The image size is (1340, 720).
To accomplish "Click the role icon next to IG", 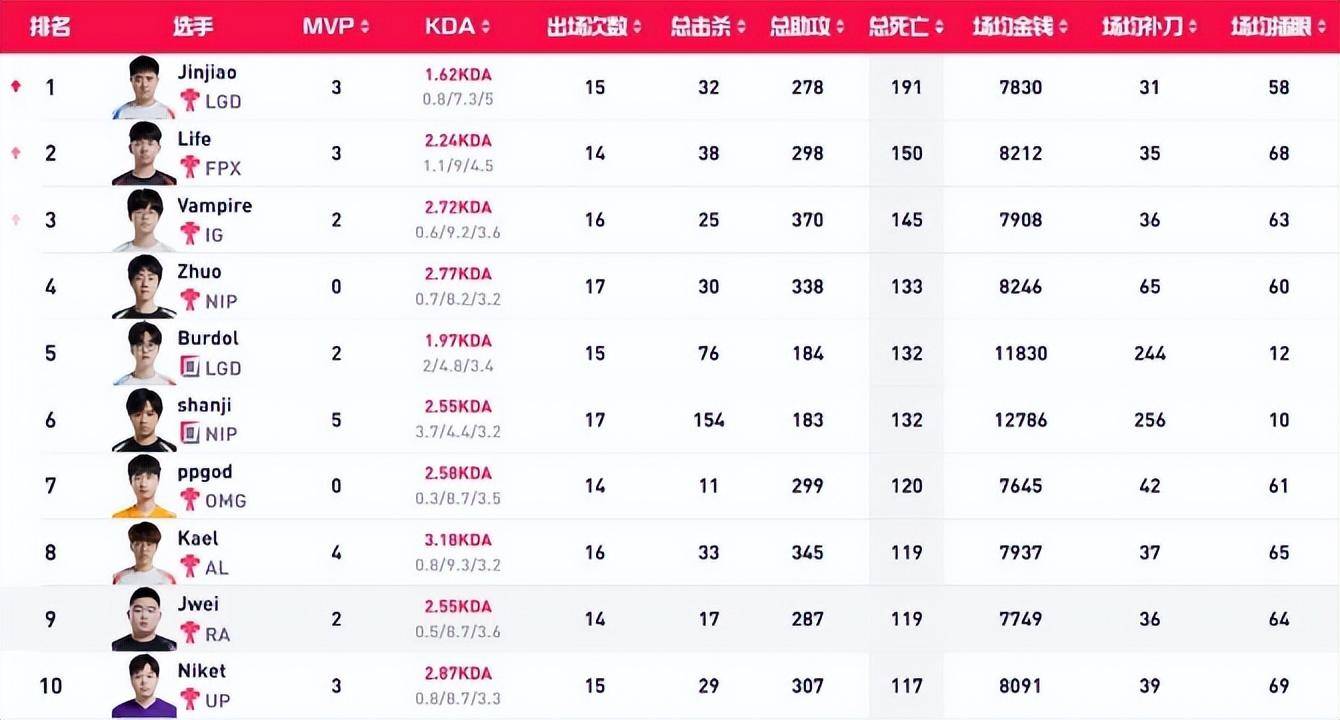I will [x=189, y=234].
